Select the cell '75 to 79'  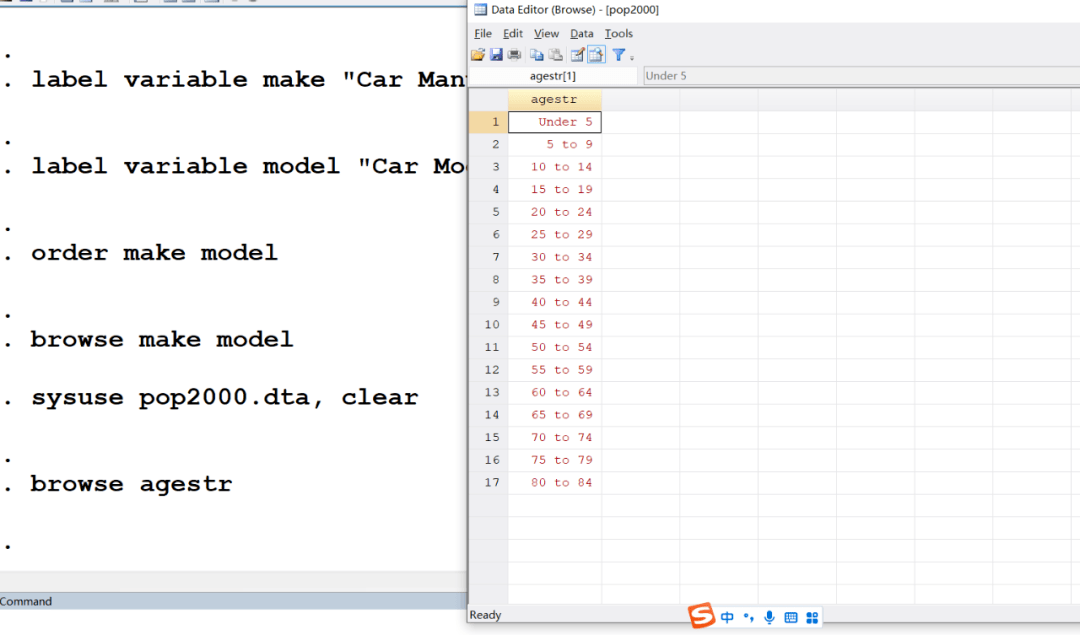[x=554, y=460]
